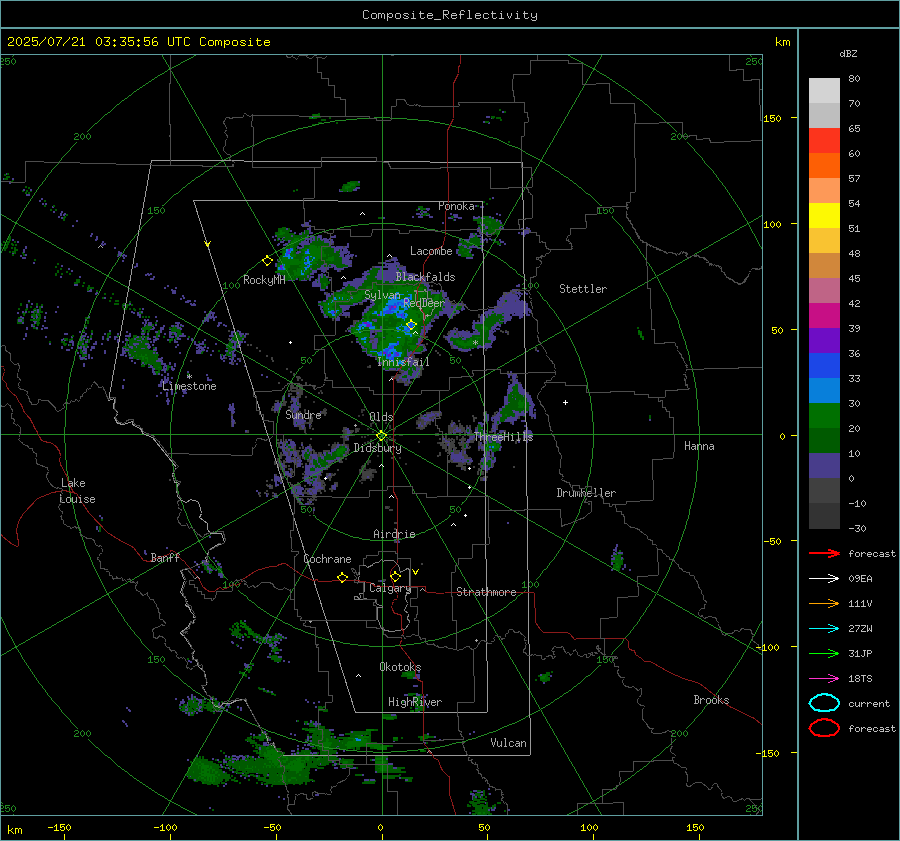Click the magenta 39 dBZ color swatch

tap(824, 316)
